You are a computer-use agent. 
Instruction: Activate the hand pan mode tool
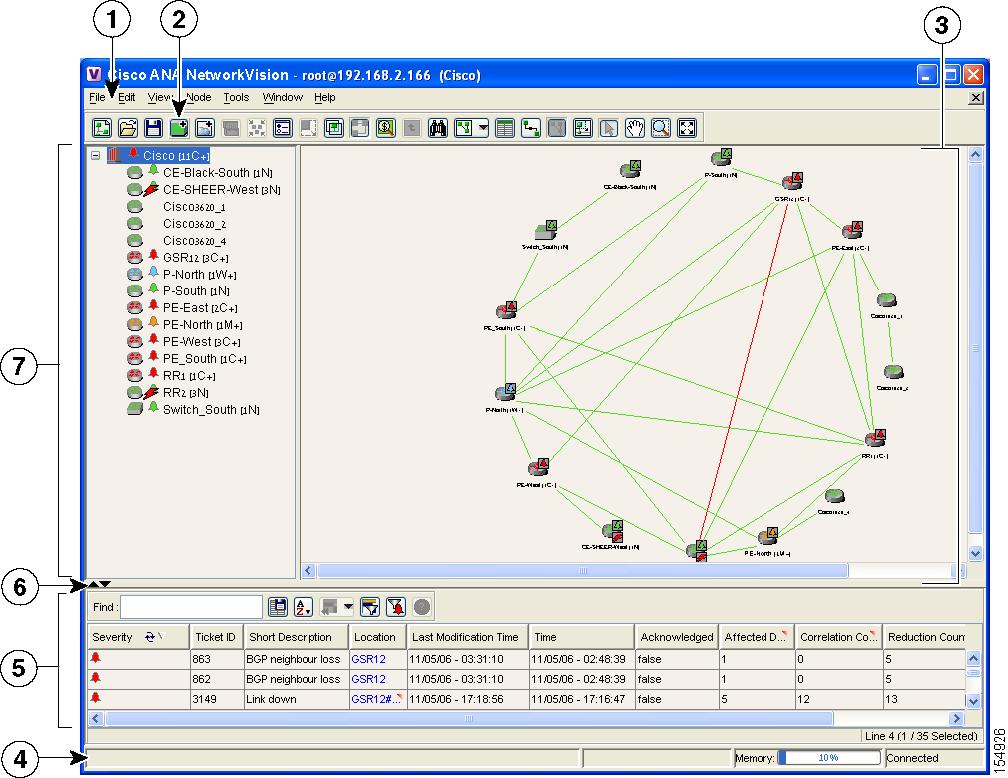coord(634,128)
